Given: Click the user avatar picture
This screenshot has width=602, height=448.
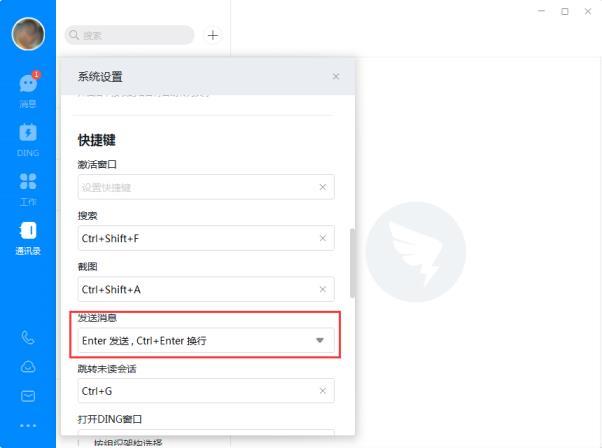Looking at the screenshot, I should tap(28, 34).
